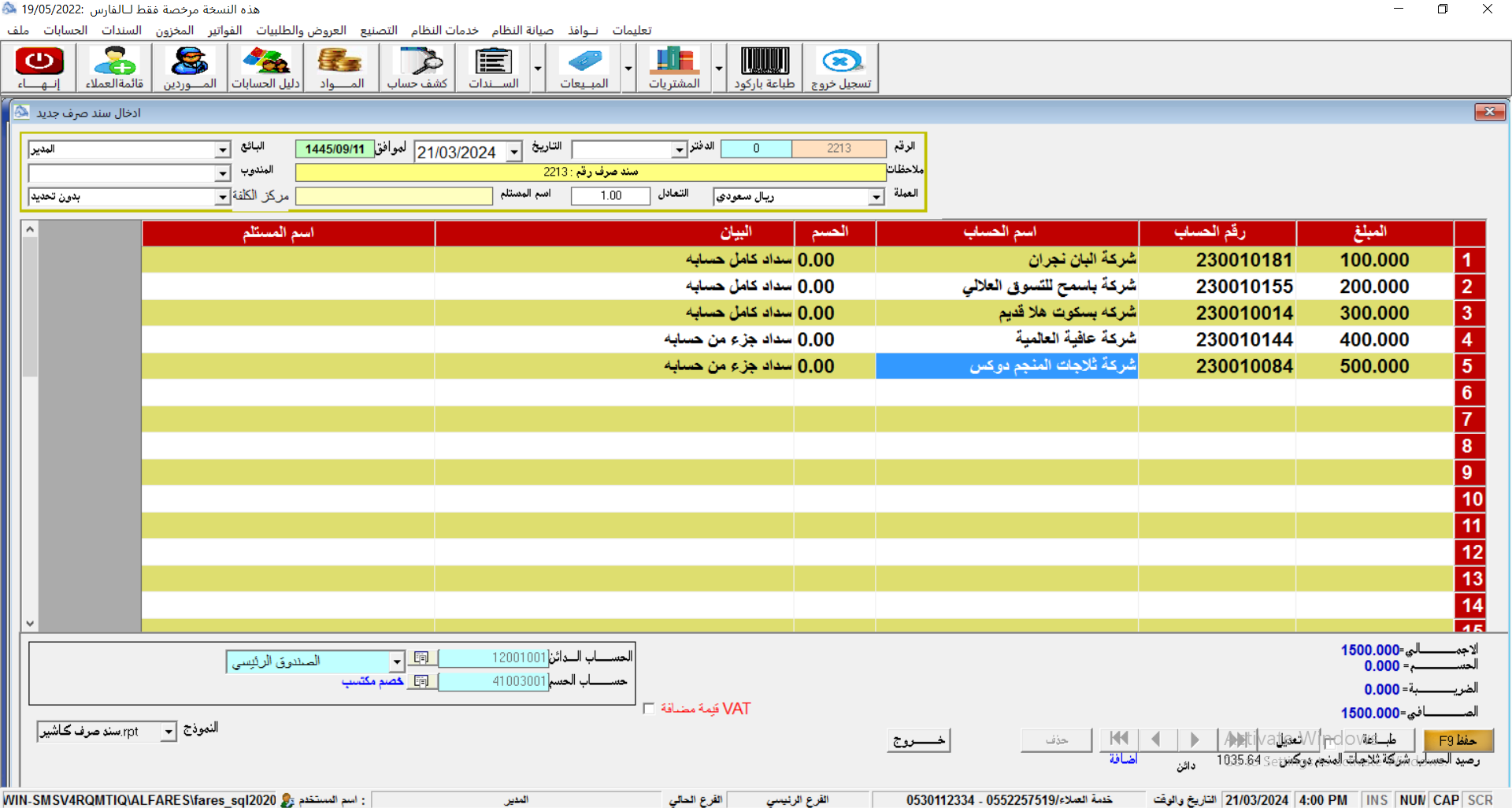The width and height of the screenshot is (1512, 808).
Task: Open the تعليمات menu
Action: coord(632,30)
